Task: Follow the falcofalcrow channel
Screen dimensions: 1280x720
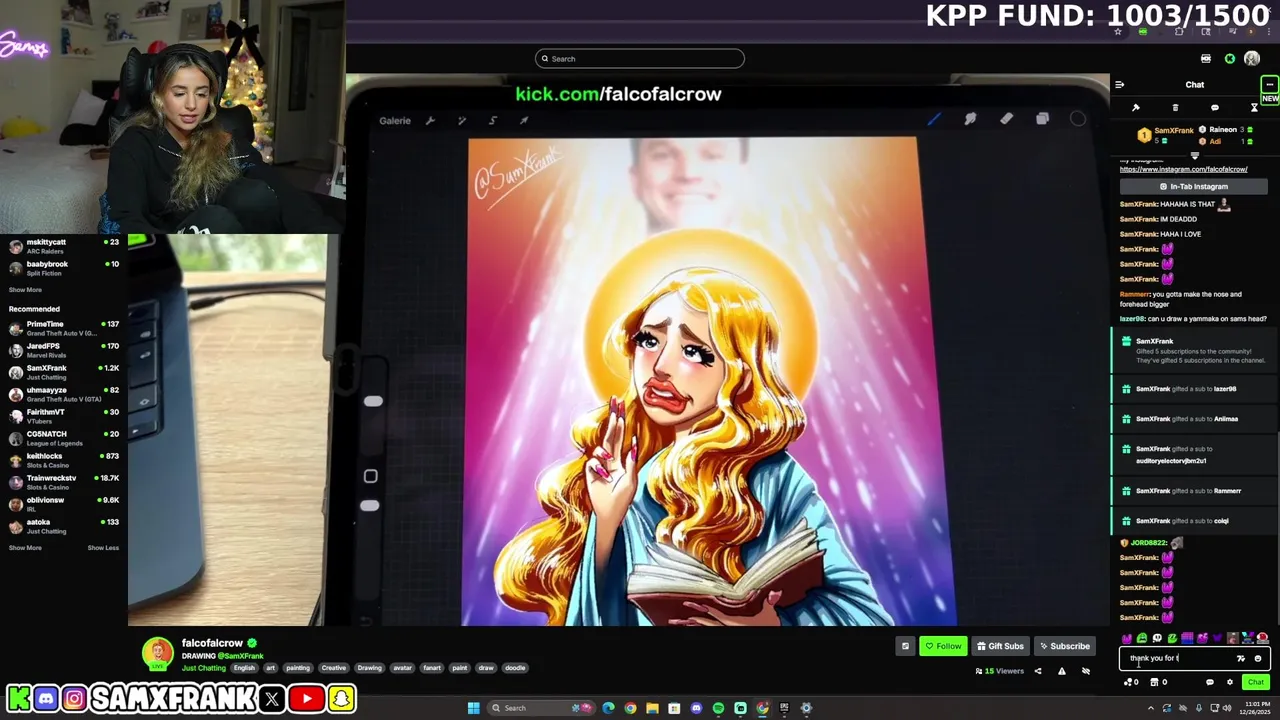Action: coord(943,646)
